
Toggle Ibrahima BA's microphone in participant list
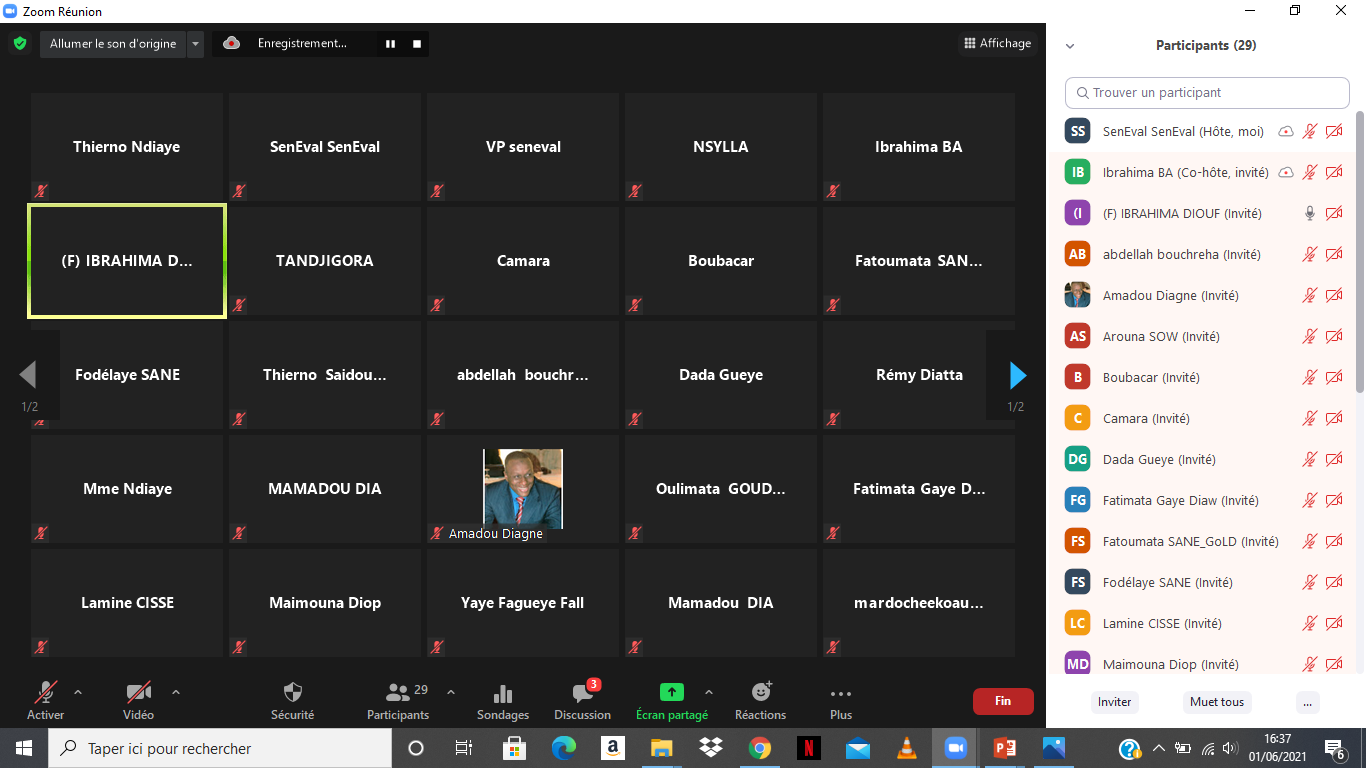(1309, 172)
